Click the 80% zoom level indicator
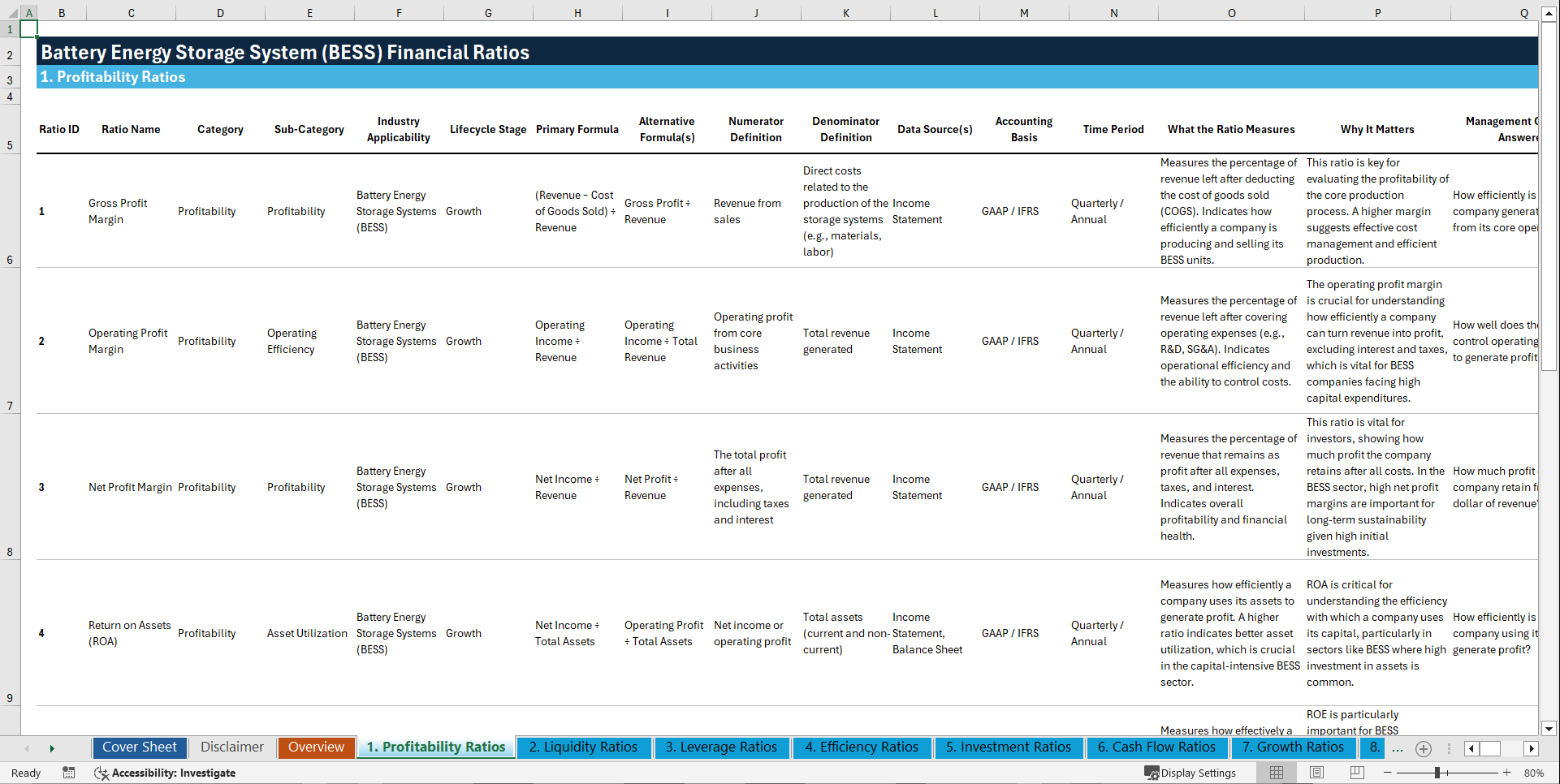 1534,773
